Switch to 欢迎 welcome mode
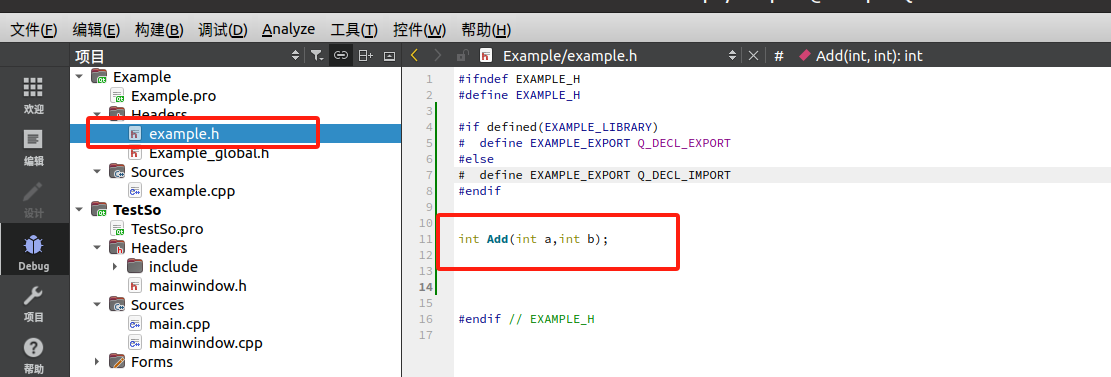This screenshot has height=377, width=1111. click(x=34, y=95)
